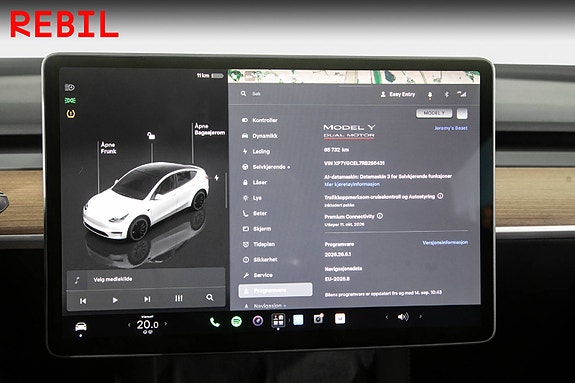Image resolution: width=575 pixels, height=383 pixels.
Task: Open the phone app in the dock
Action: click(x=215, y=322)
